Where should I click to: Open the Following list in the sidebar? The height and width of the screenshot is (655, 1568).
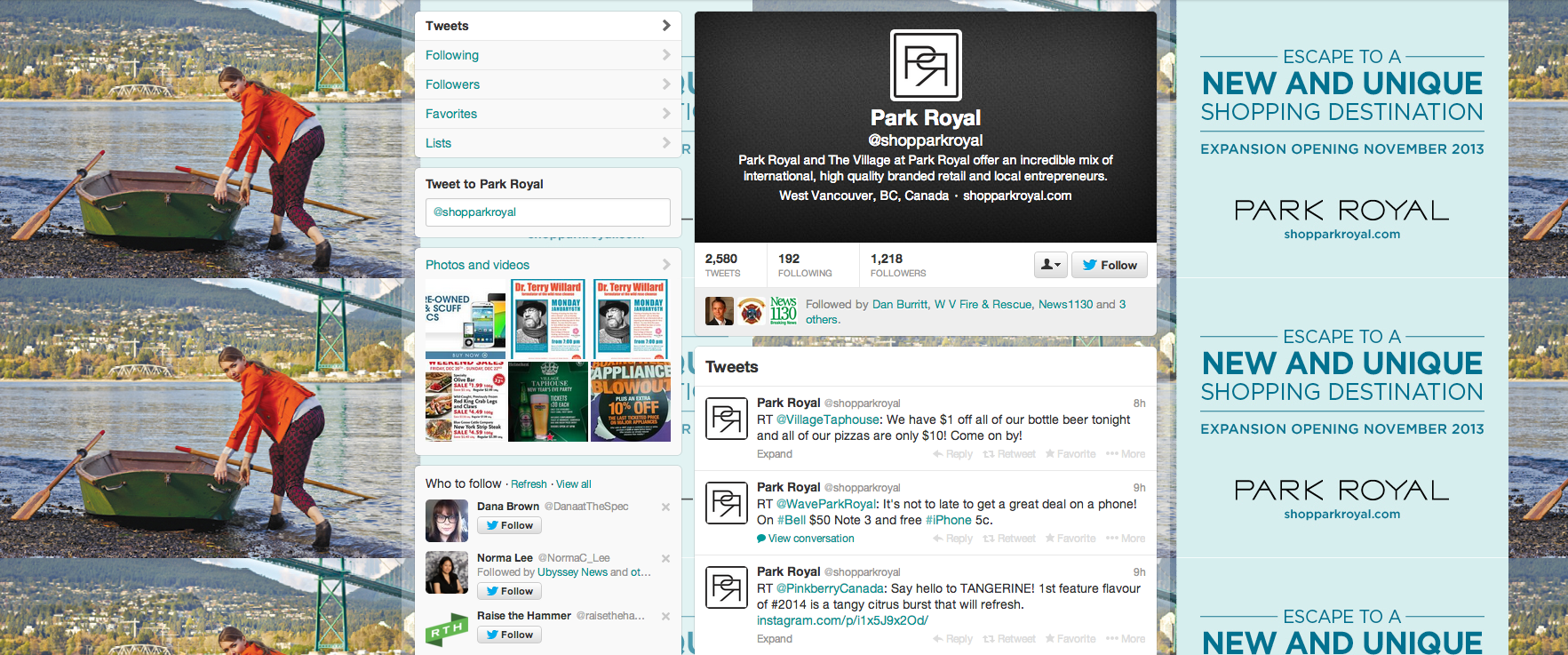452,55
